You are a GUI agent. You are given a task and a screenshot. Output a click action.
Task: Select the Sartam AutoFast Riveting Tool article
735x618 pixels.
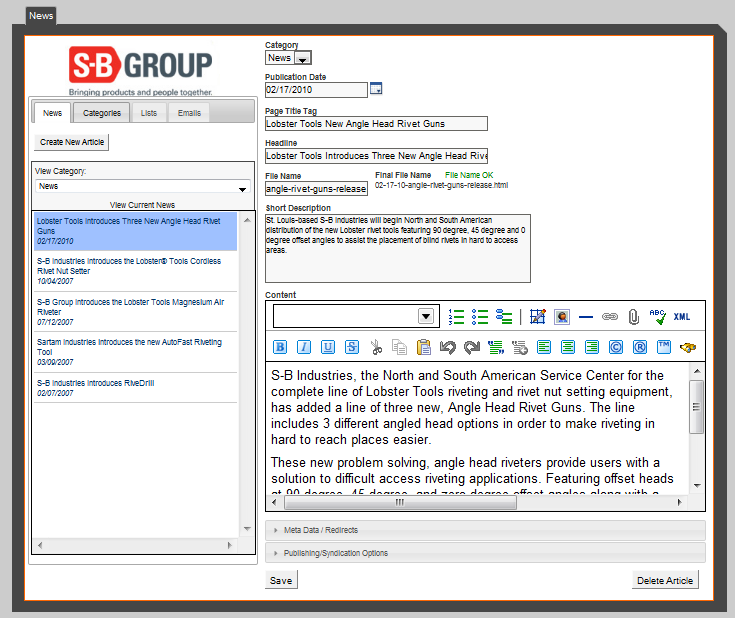135,352
